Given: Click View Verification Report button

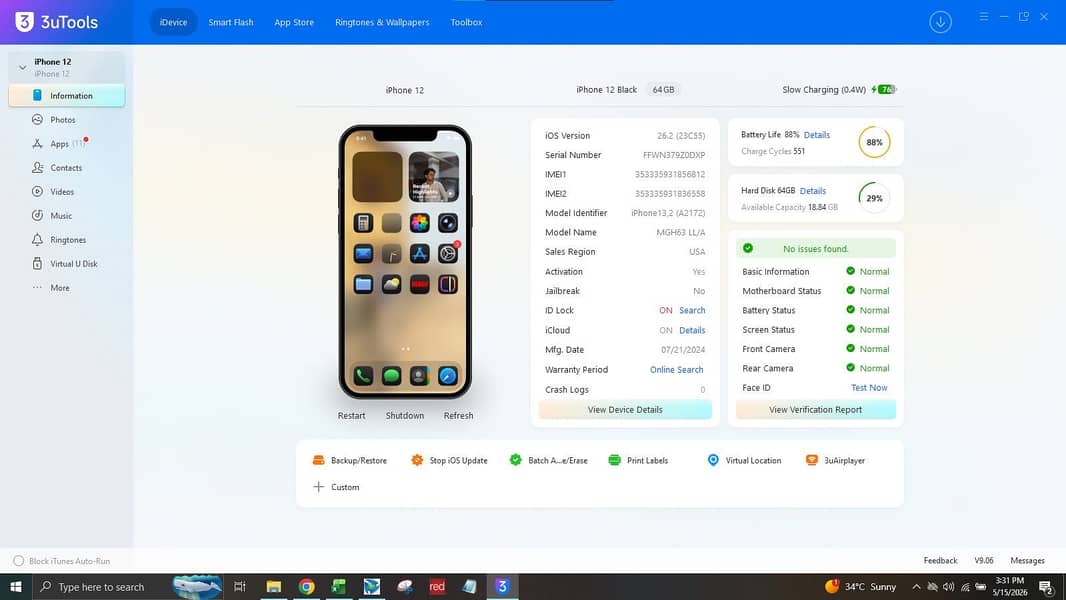Looking at the screenshot, I should (x=816, y=410).
